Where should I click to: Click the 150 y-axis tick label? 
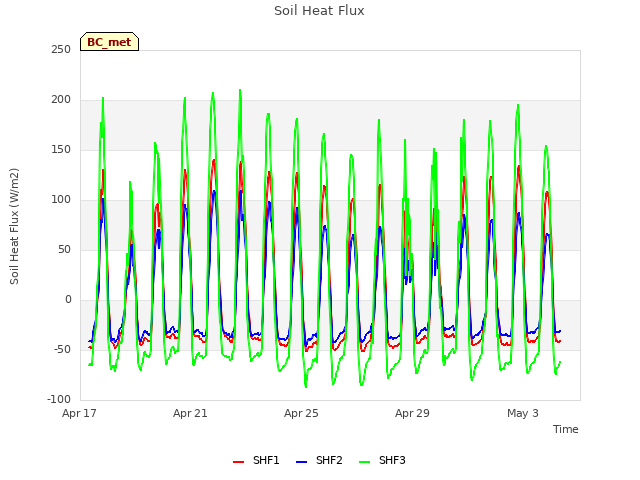tap(61, 150)
